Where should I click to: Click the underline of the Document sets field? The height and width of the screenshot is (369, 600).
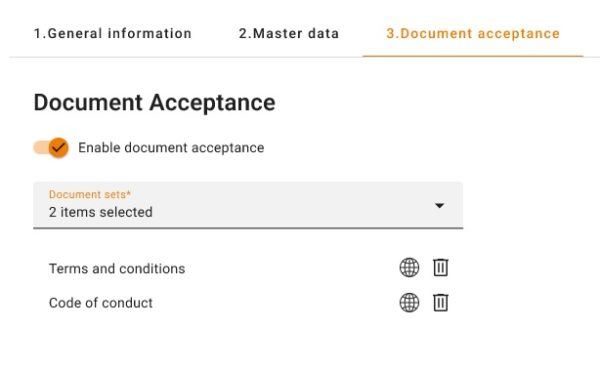(x=248, y=228)
